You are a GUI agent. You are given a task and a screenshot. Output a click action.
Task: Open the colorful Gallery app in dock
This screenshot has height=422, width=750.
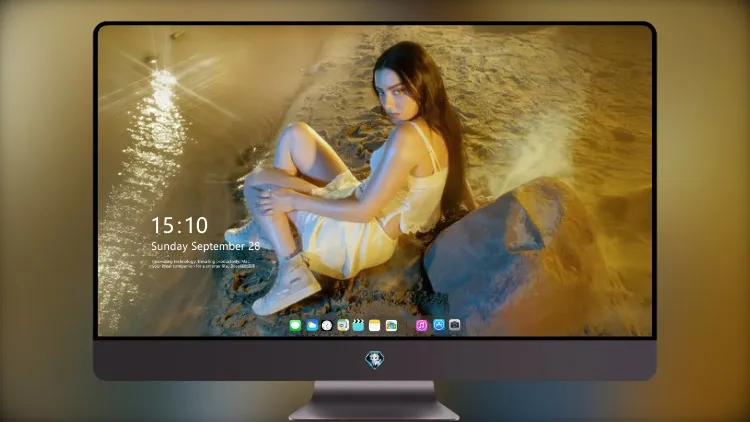(x=391, y=326)
